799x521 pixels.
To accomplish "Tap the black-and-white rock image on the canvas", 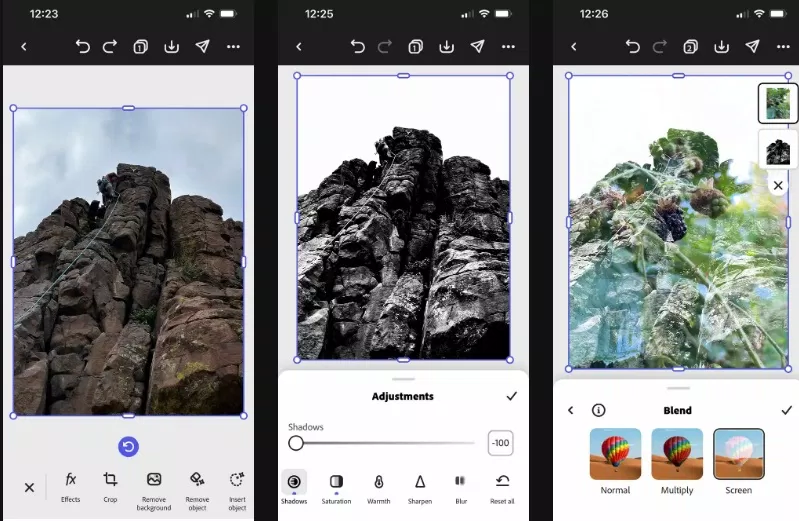I will tap(403, 218).
